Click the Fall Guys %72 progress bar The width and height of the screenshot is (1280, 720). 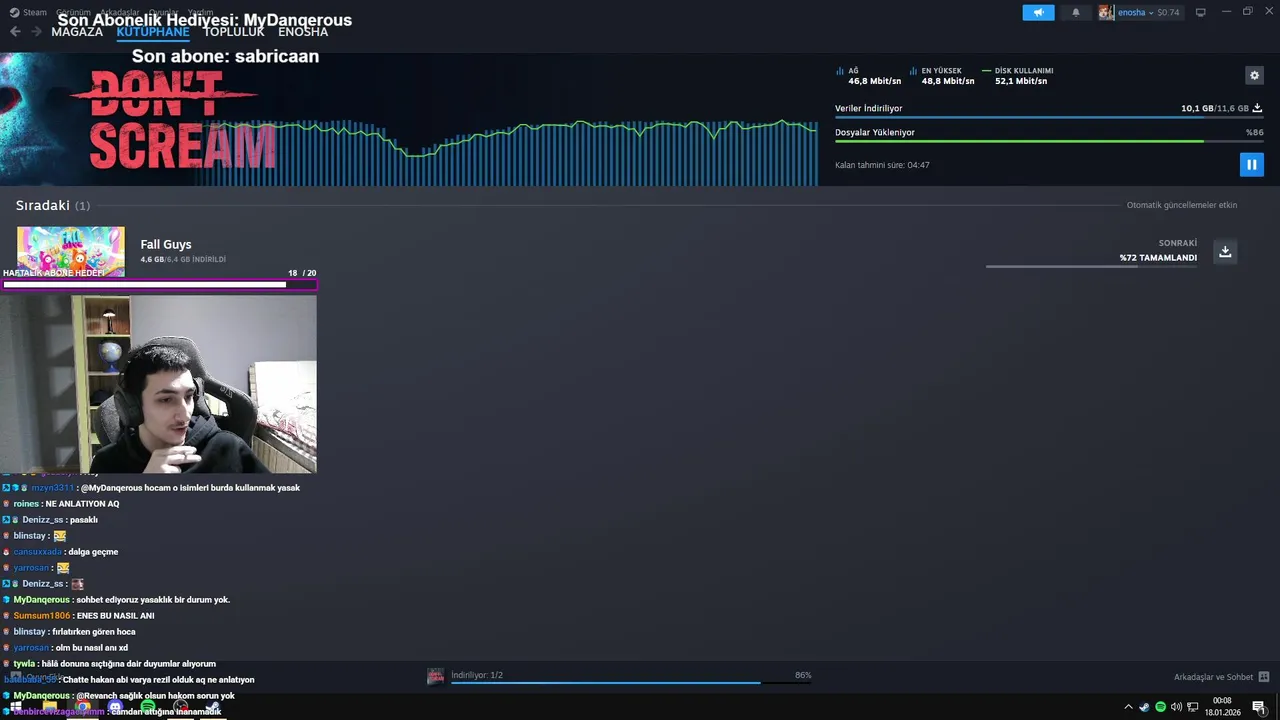[1092, 267]
